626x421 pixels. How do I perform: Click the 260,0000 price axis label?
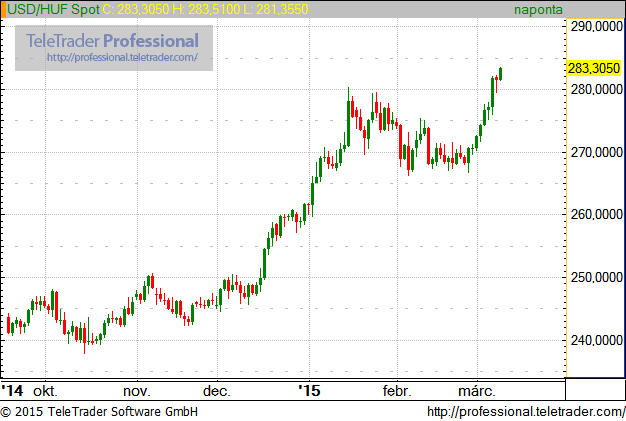click(x=596, y=215)
